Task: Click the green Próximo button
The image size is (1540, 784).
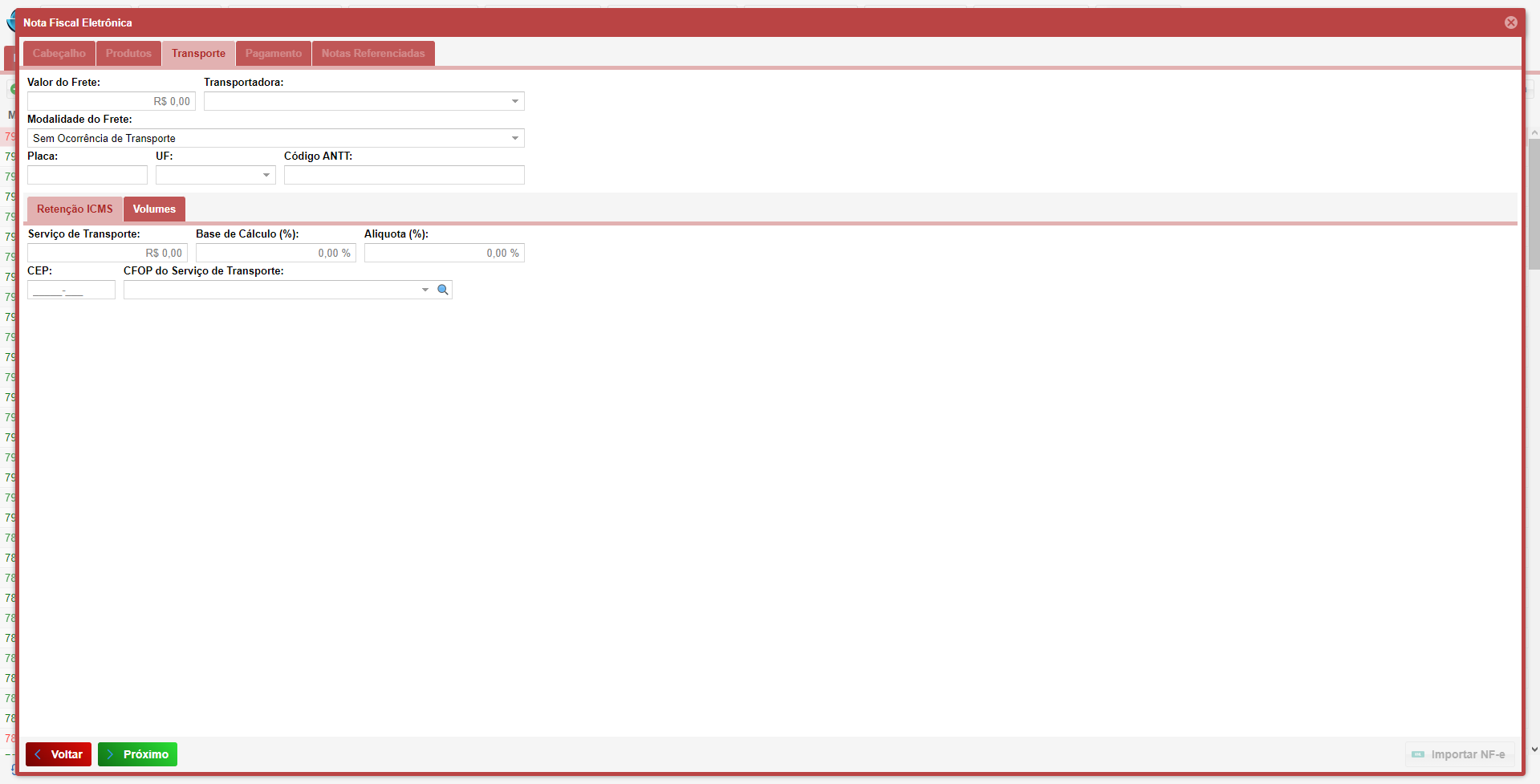Action: (x=137, y=754)
